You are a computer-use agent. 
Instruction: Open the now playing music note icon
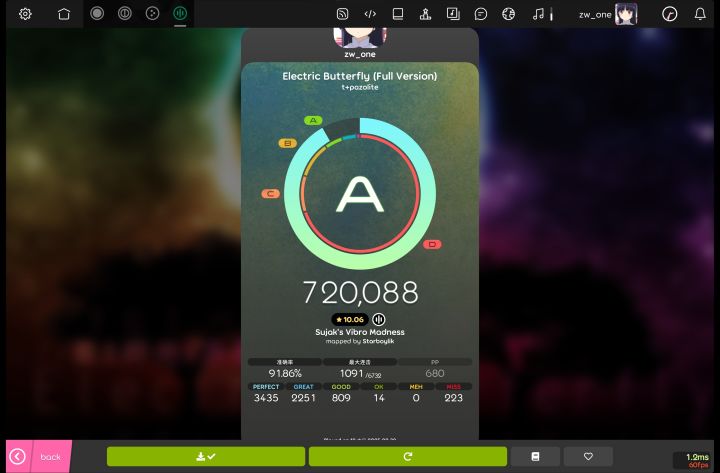538,14
